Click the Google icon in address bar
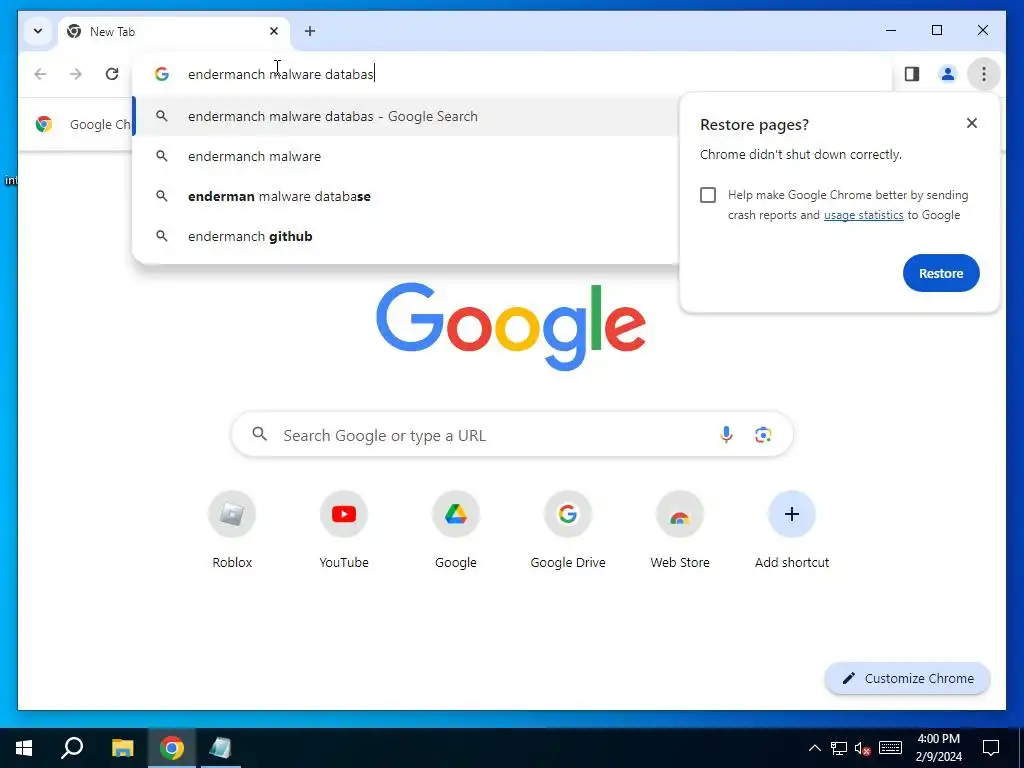Screen dimensions: 1024x768 (162, 74)
